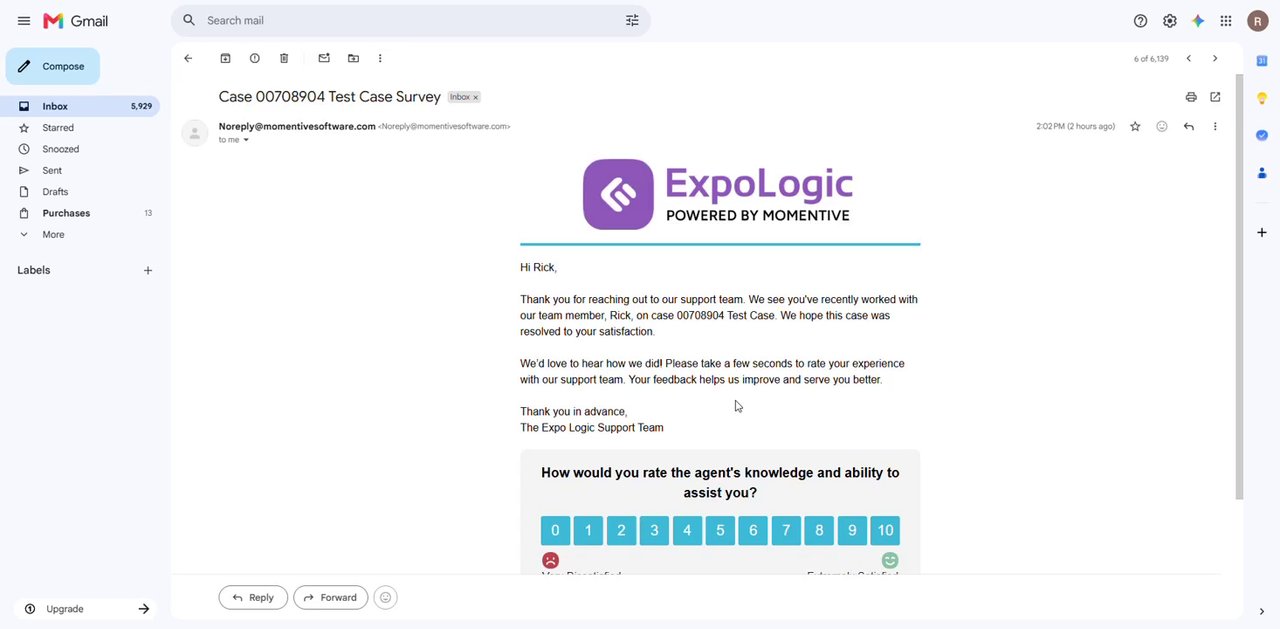Open the Gemini sparkle icon

point(1198,21)
